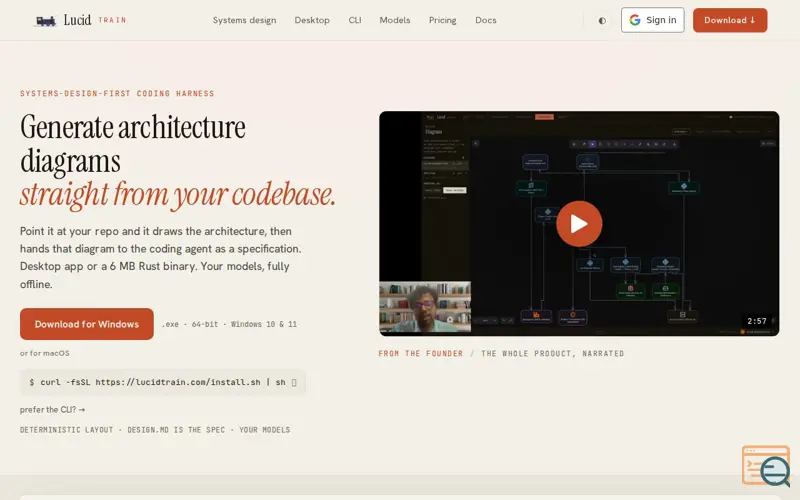Click the Google logo in Sign in button
Viewport: 800px width, 500px height.
(x=635, y=20)
